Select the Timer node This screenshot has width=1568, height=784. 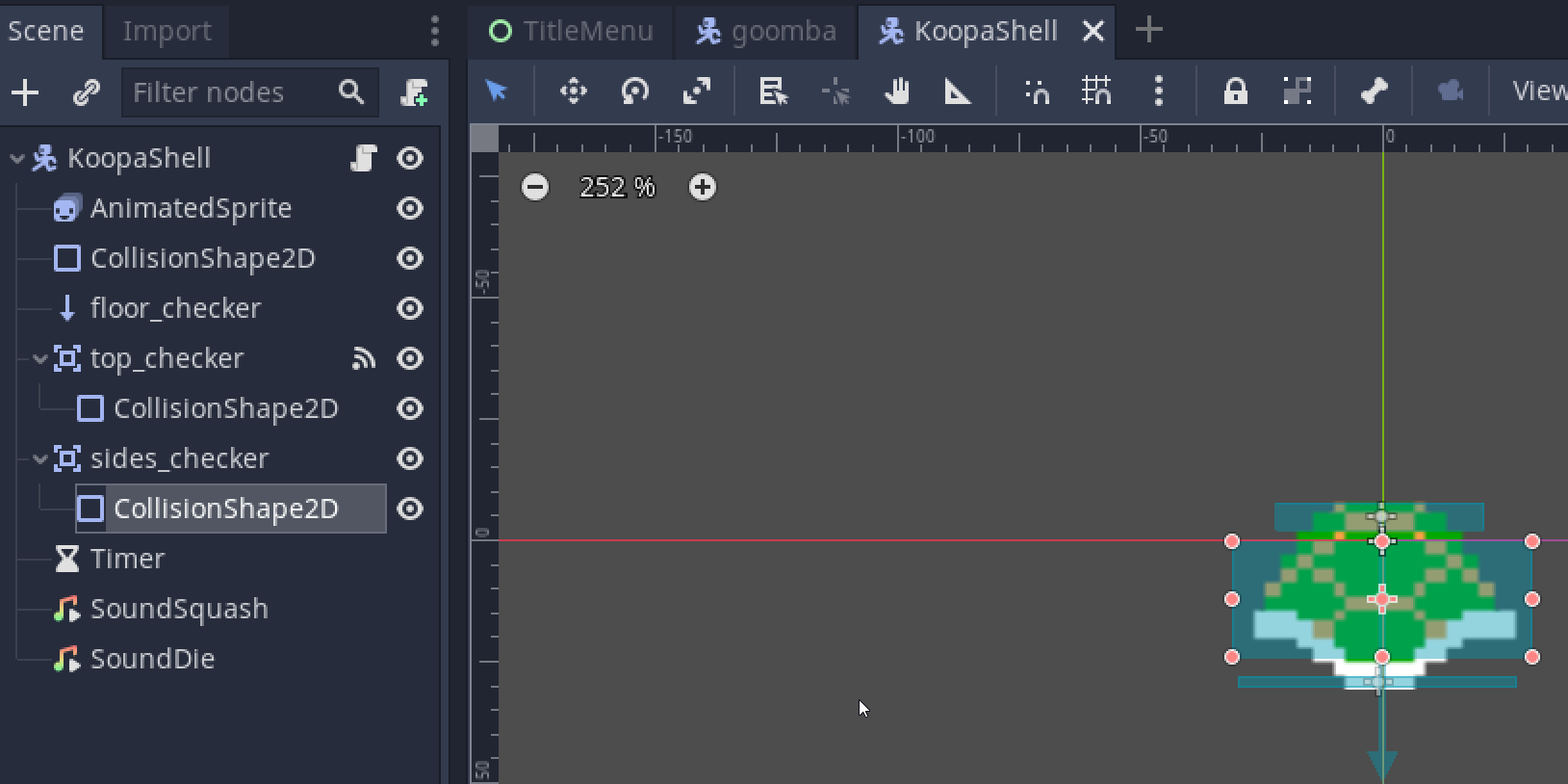127,559
